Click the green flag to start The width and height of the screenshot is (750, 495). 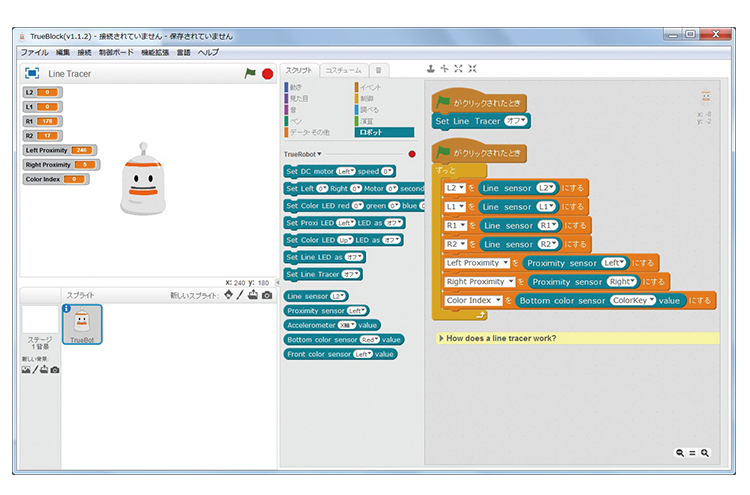(x=250, y=74)
